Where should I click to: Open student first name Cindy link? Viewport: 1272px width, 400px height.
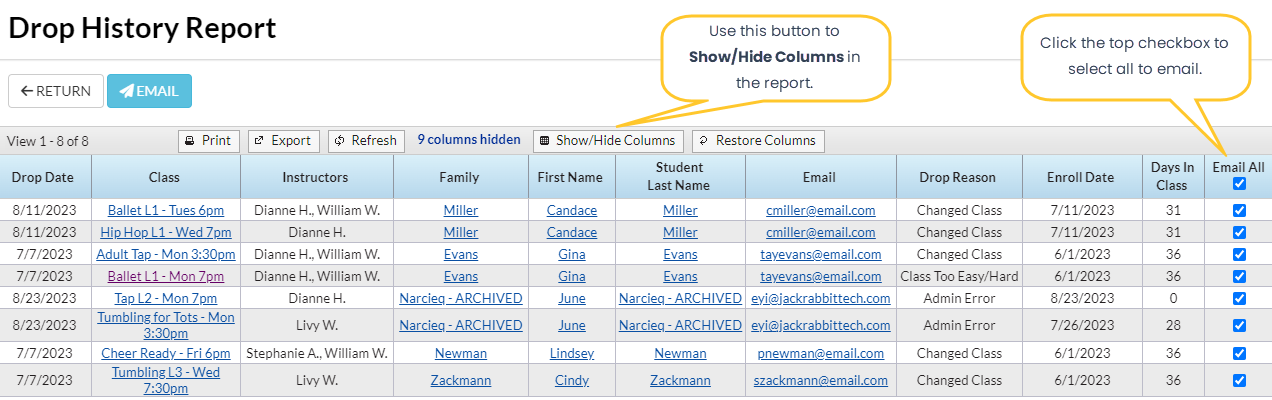pos(572,380)
